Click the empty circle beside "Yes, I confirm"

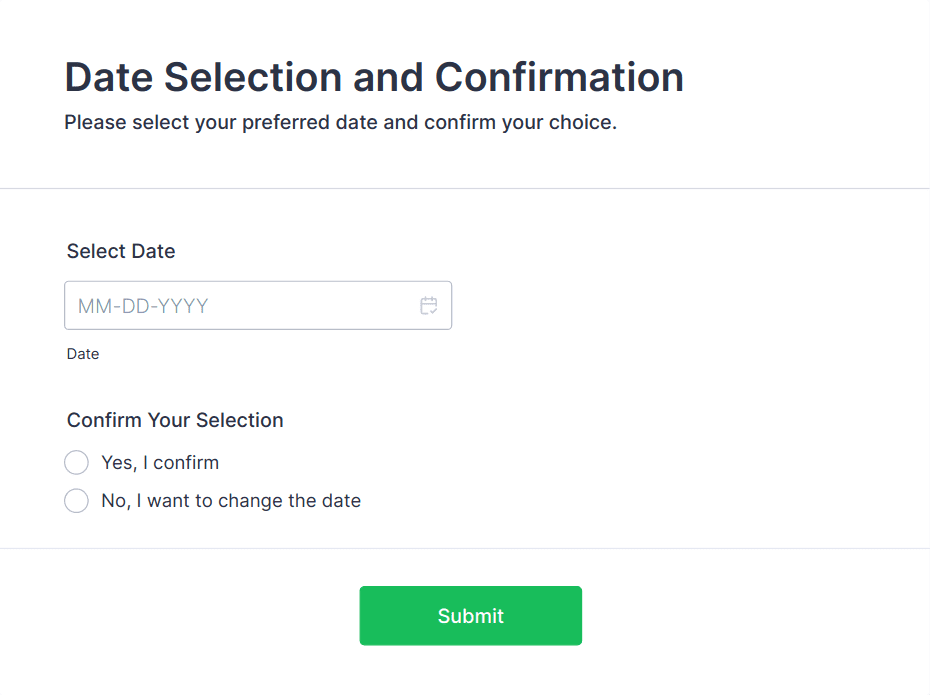77,463
